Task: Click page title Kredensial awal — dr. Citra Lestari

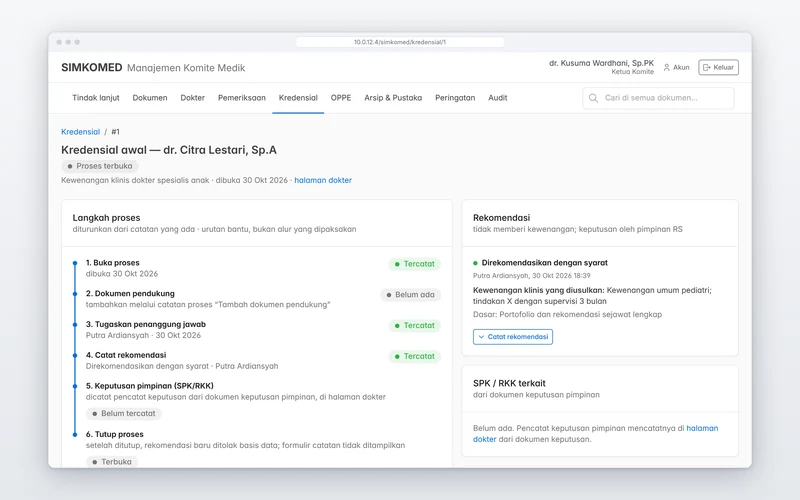Action: 169,150
